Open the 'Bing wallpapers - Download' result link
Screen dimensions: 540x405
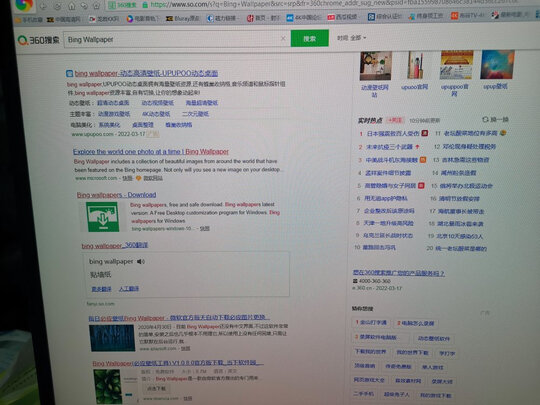[x=116, y=195]
